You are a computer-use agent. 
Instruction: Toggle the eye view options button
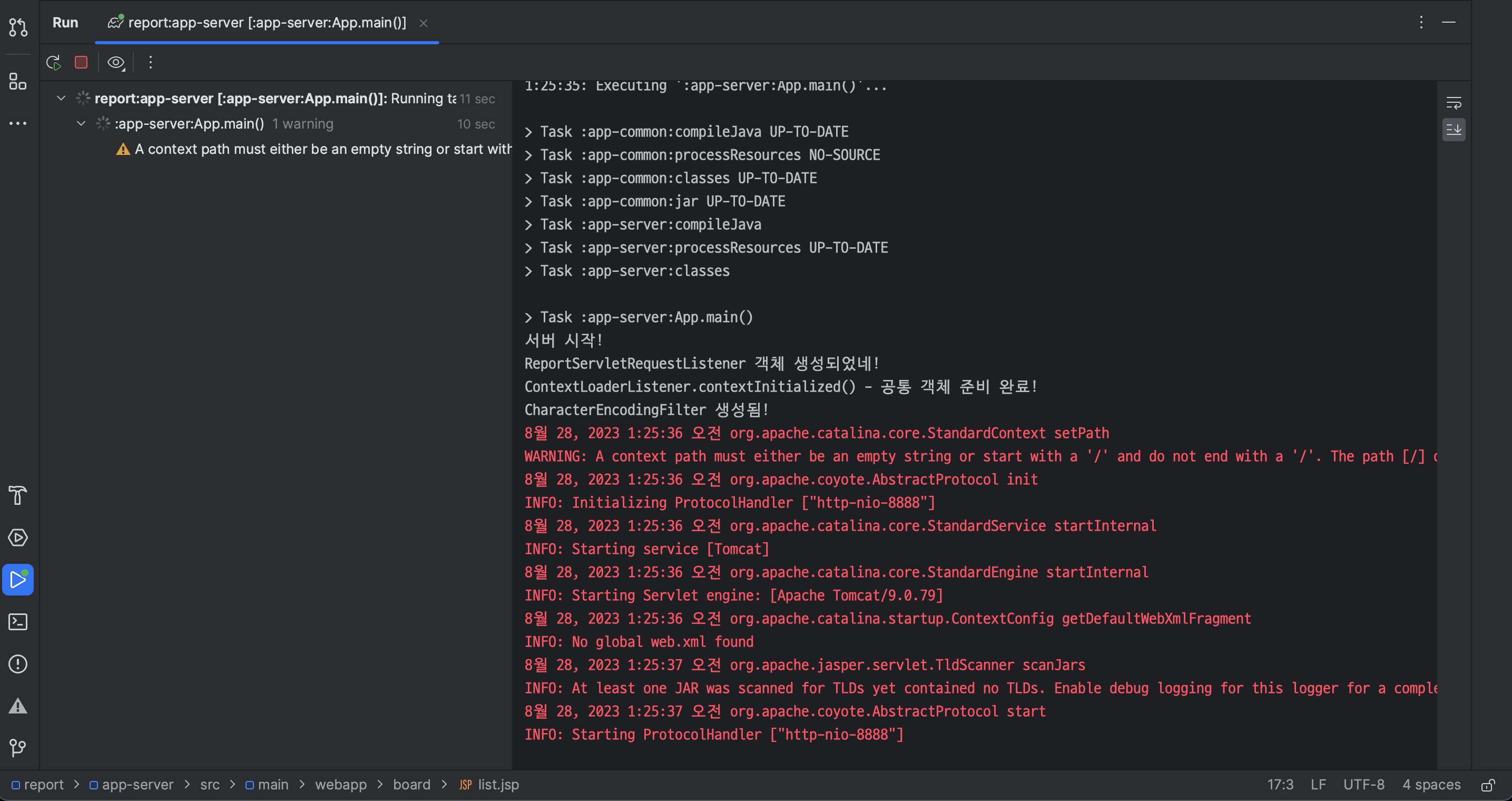click(x=115, y=62)
